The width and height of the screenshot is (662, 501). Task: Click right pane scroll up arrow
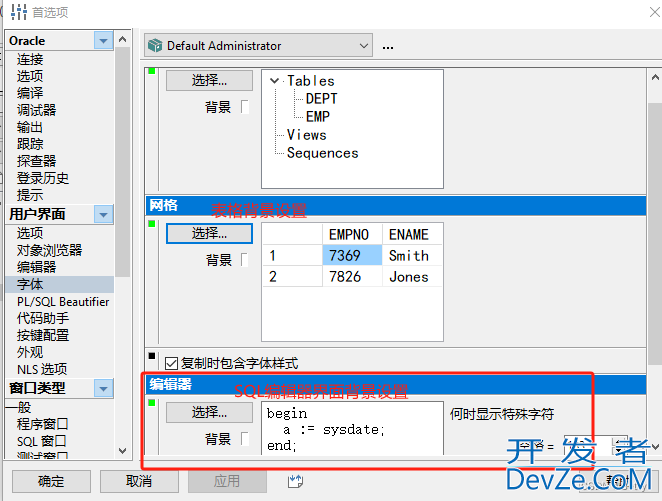[655, 77]
